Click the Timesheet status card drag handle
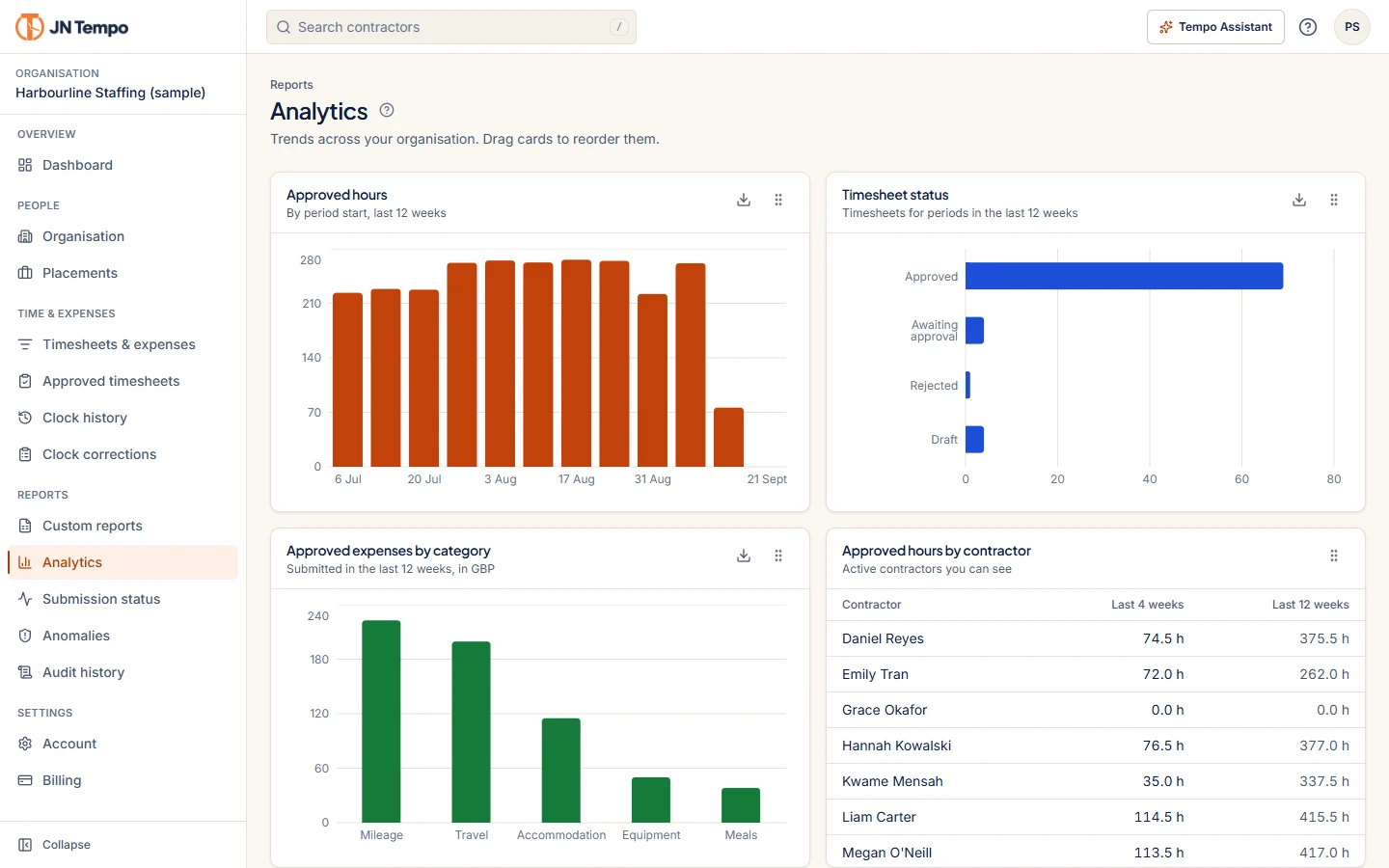Viewport: 1389px width, 868px height. 1334,200
